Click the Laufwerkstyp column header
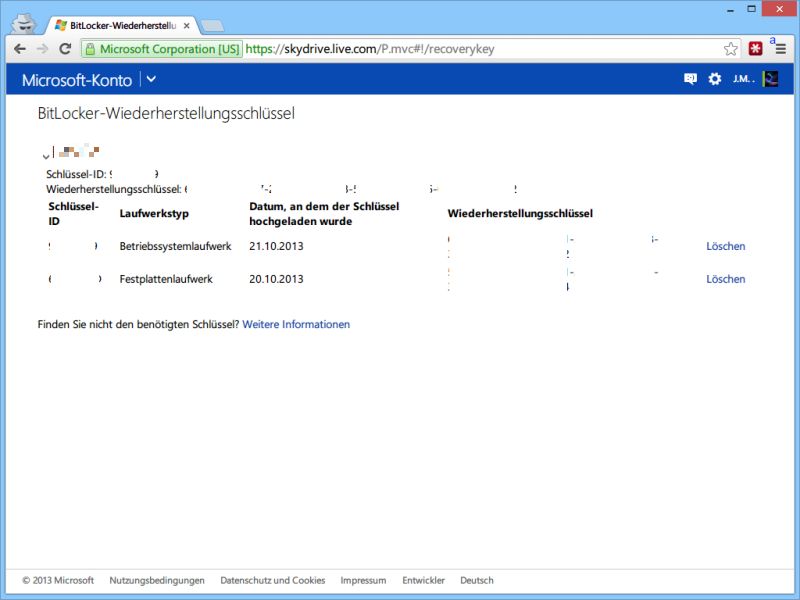Image resolution: width=800 pixels, height=600 pixels. point(154,214)
